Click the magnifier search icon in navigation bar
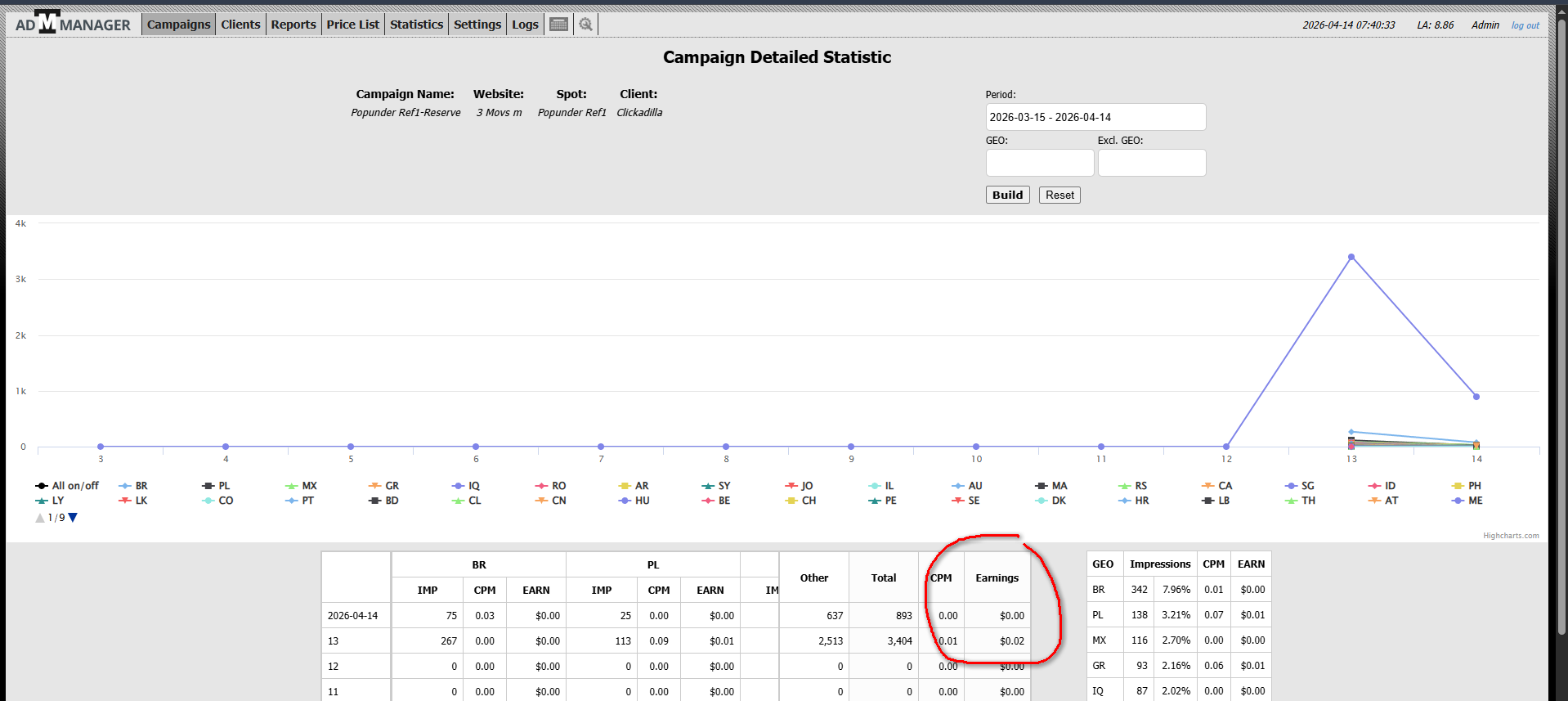The image size is (1568, 701). 585,25
